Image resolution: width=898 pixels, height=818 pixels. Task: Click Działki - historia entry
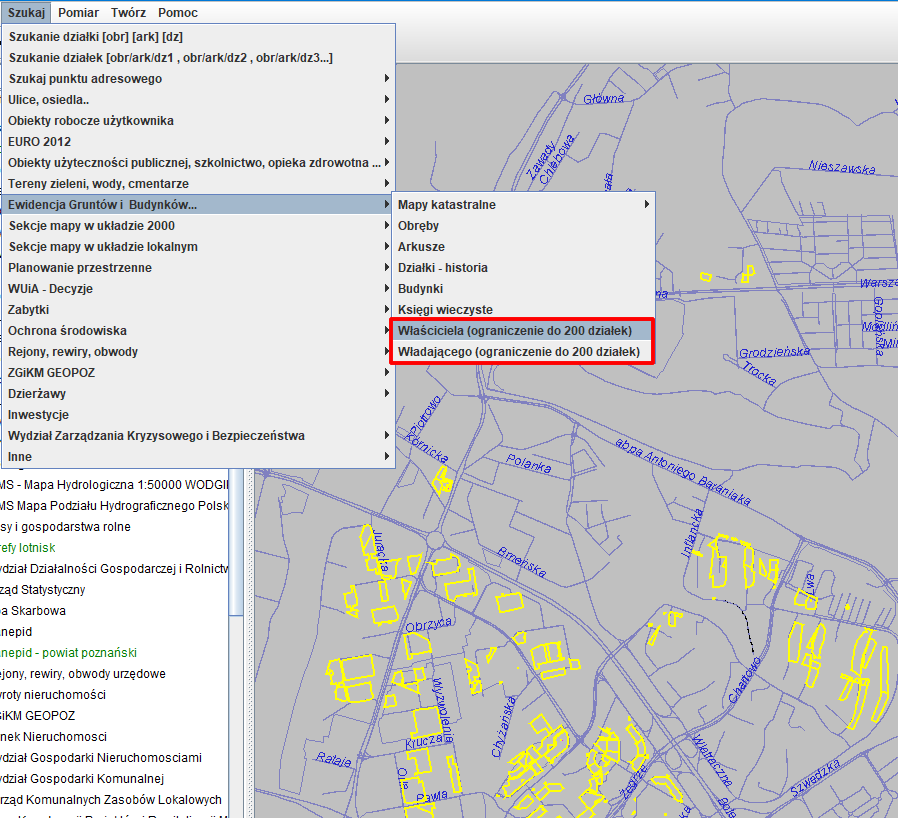(443, 268)
